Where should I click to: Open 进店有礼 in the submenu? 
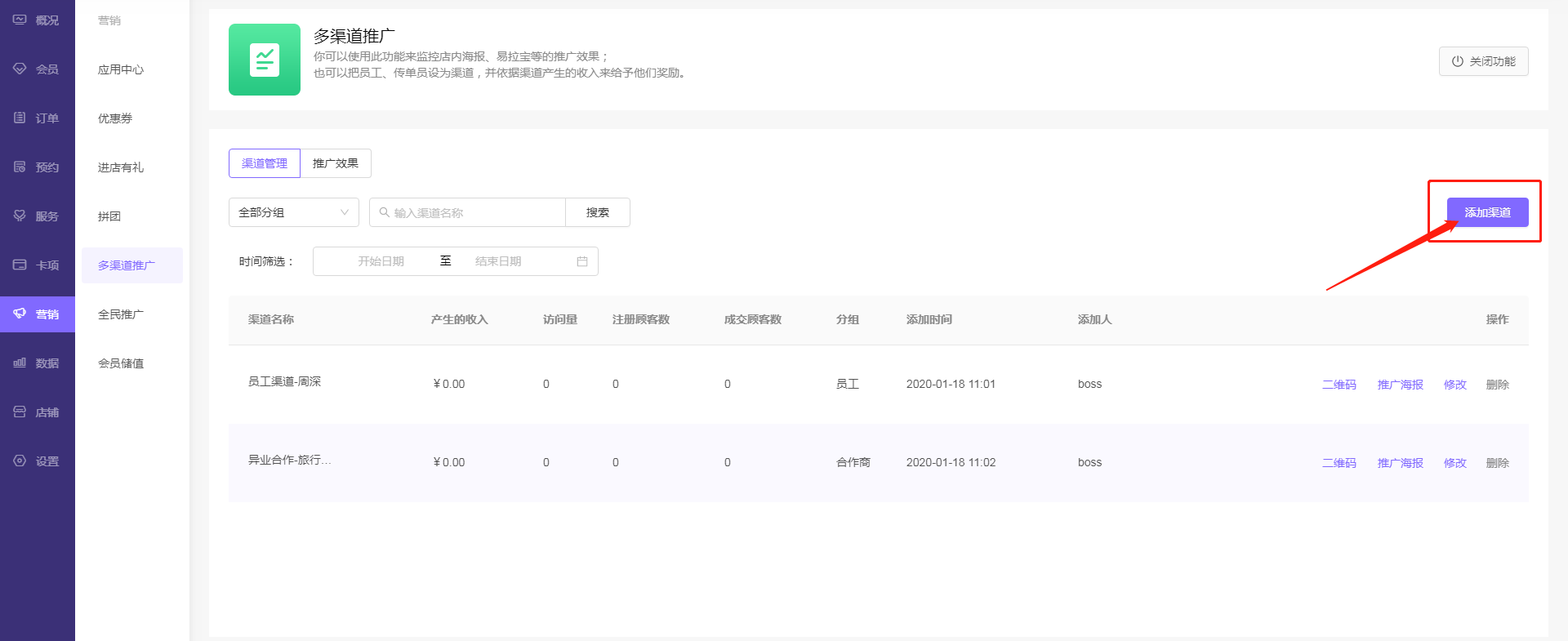[x=121, y=167]
